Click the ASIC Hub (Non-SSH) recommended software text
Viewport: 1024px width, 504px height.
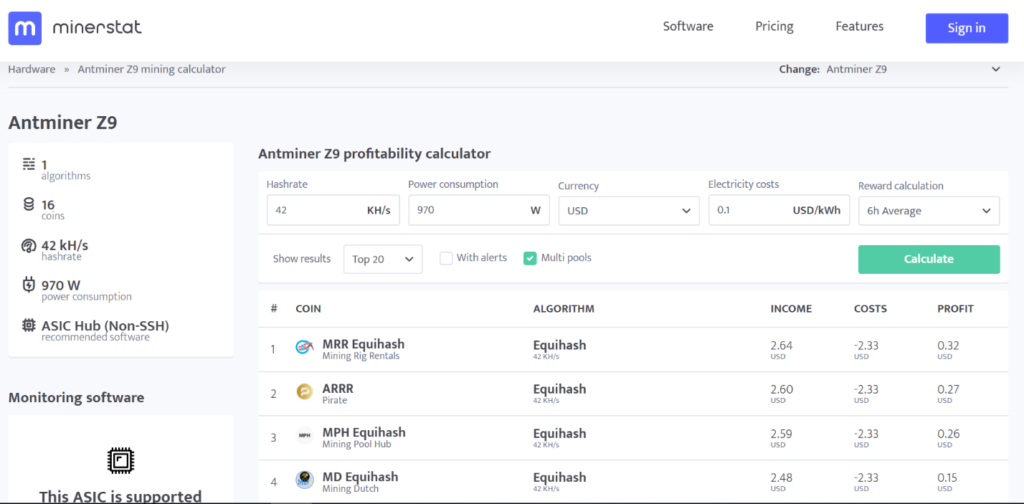105,325
